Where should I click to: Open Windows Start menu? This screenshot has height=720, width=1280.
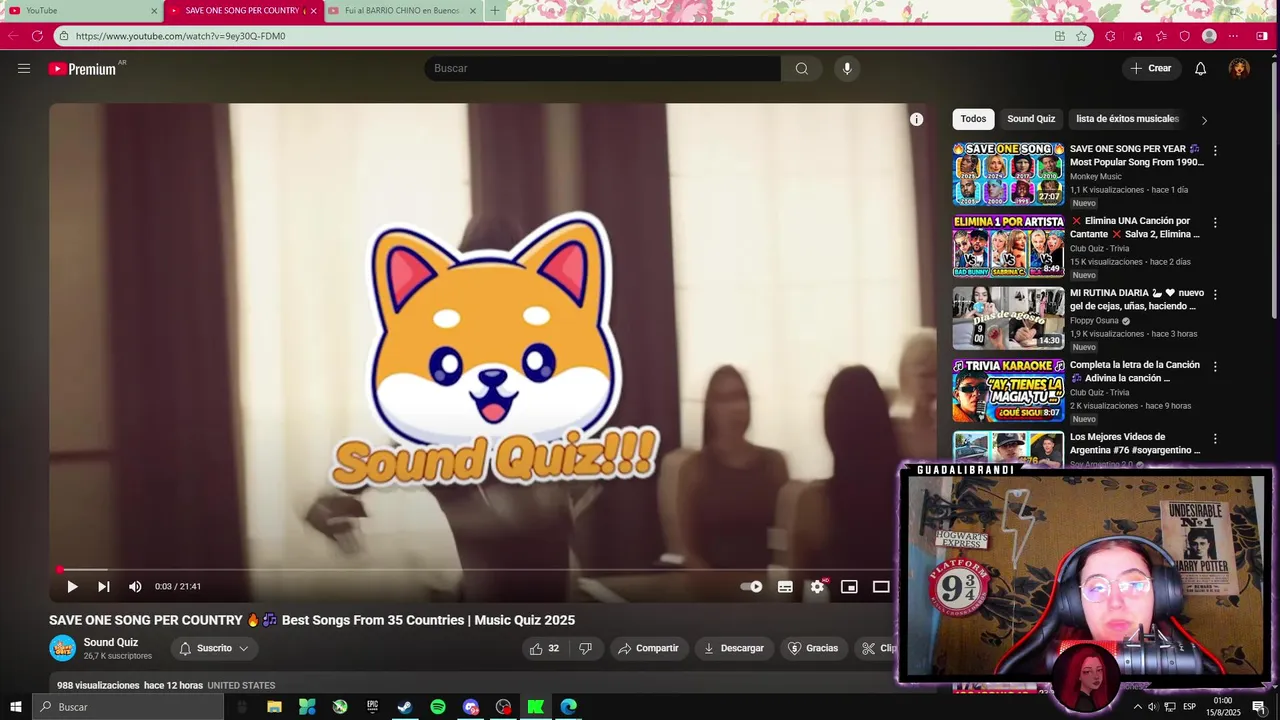pyautogui.click(x=16, y=707)
